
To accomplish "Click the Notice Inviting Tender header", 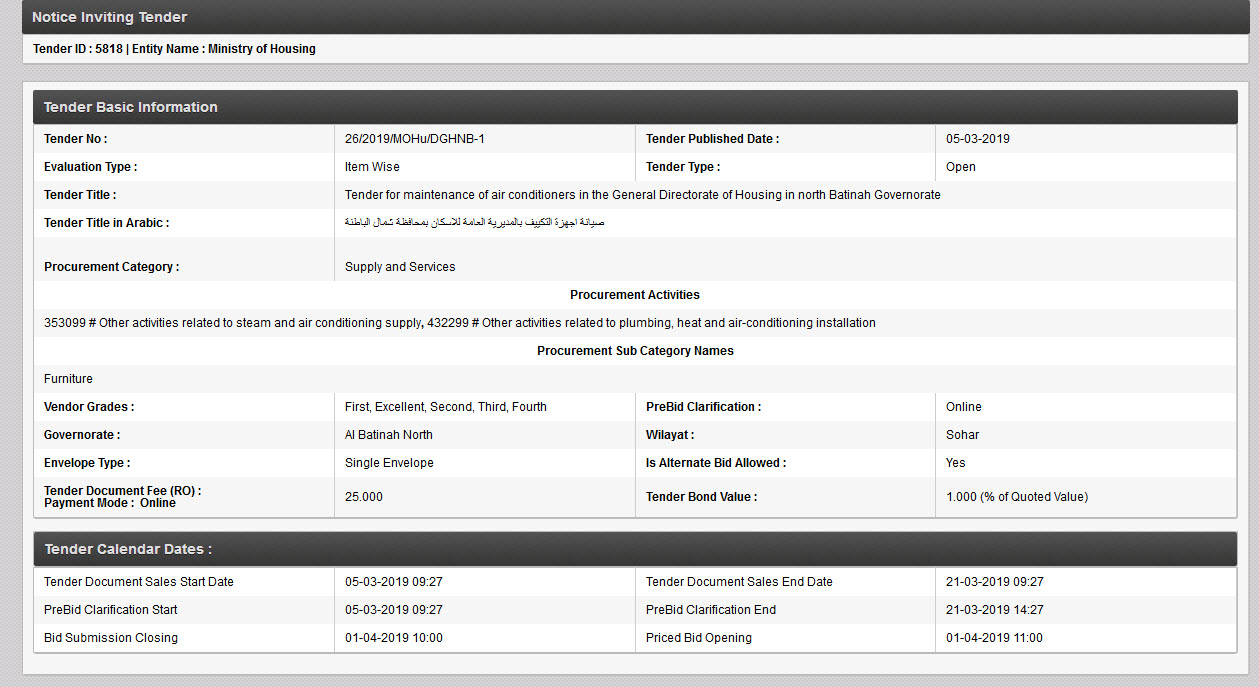I will [110, 17].
